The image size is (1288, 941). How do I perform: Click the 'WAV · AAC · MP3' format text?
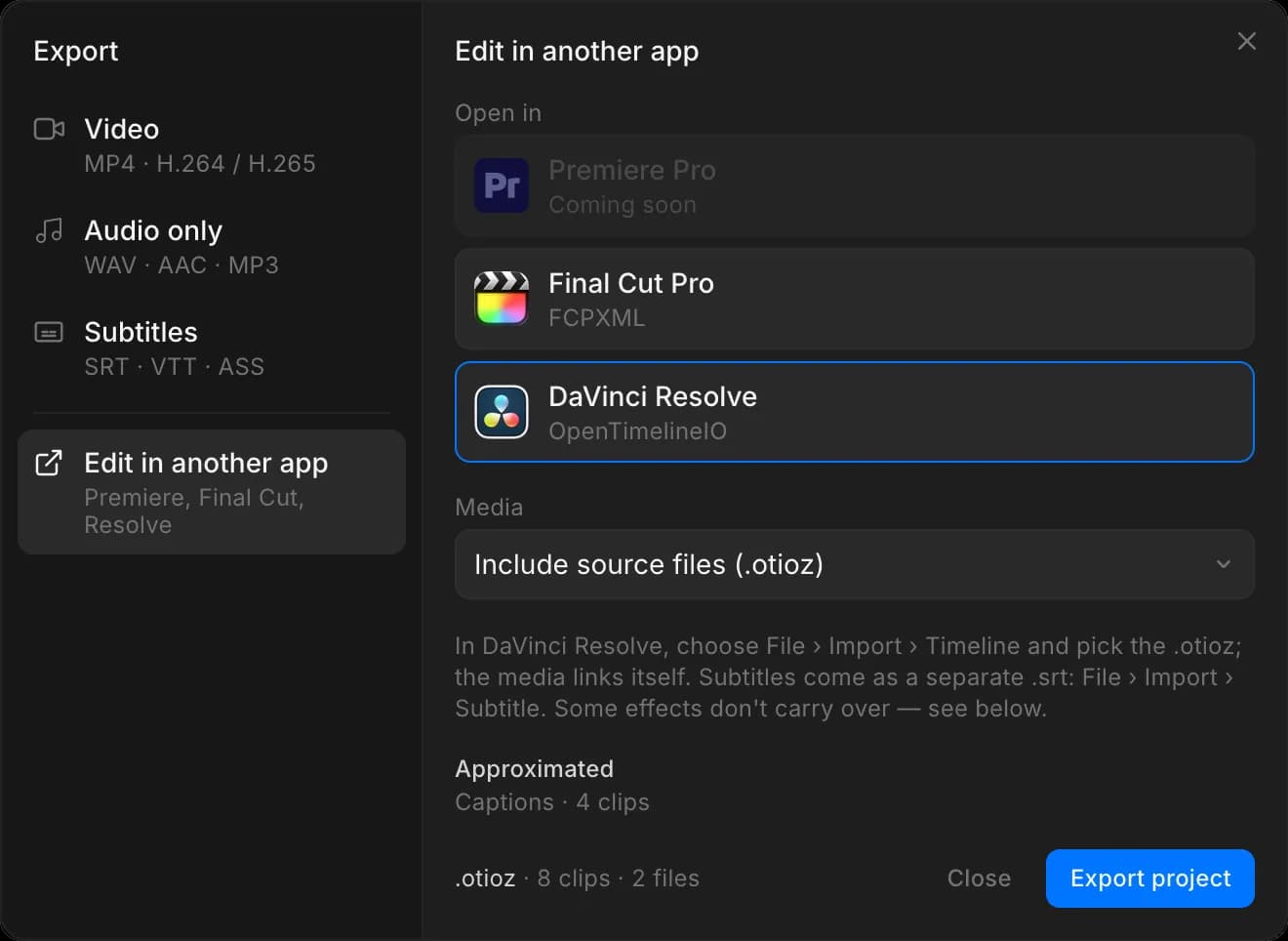[x=181, y=266]
